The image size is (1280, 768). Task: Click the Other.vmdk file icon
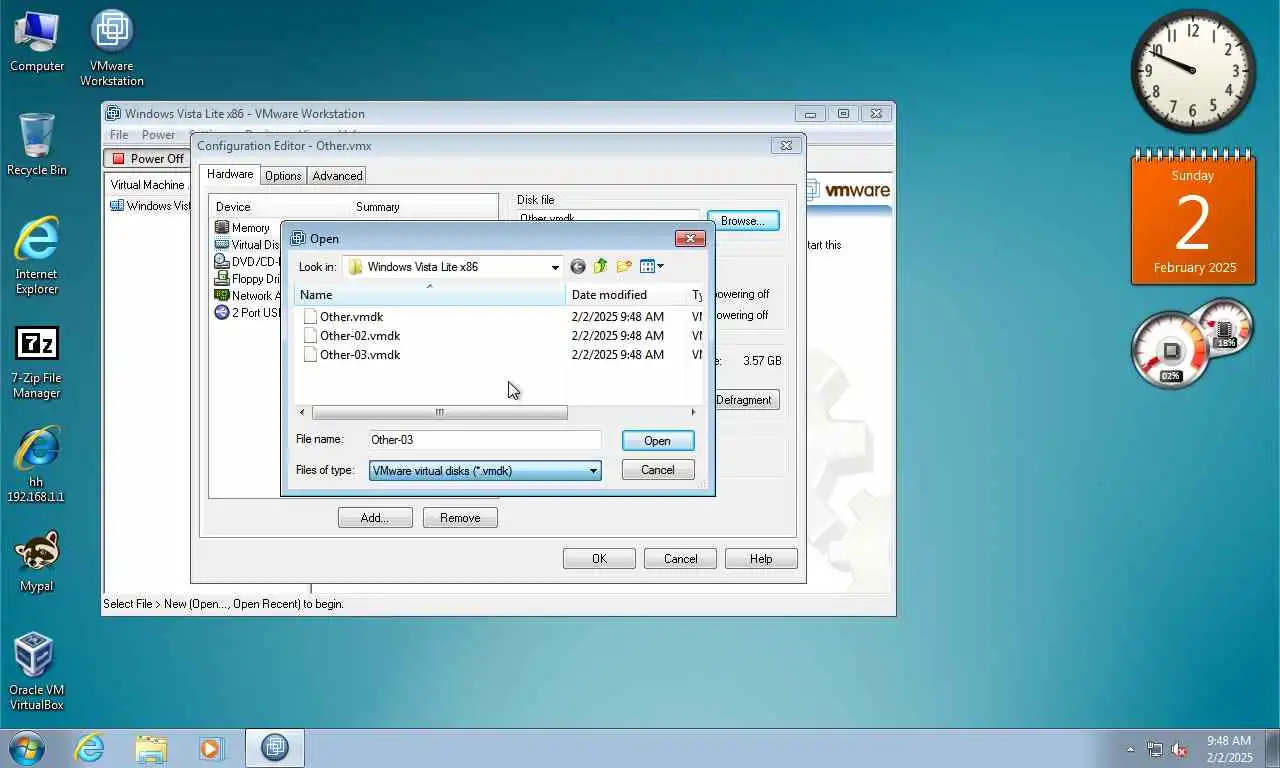310,317
